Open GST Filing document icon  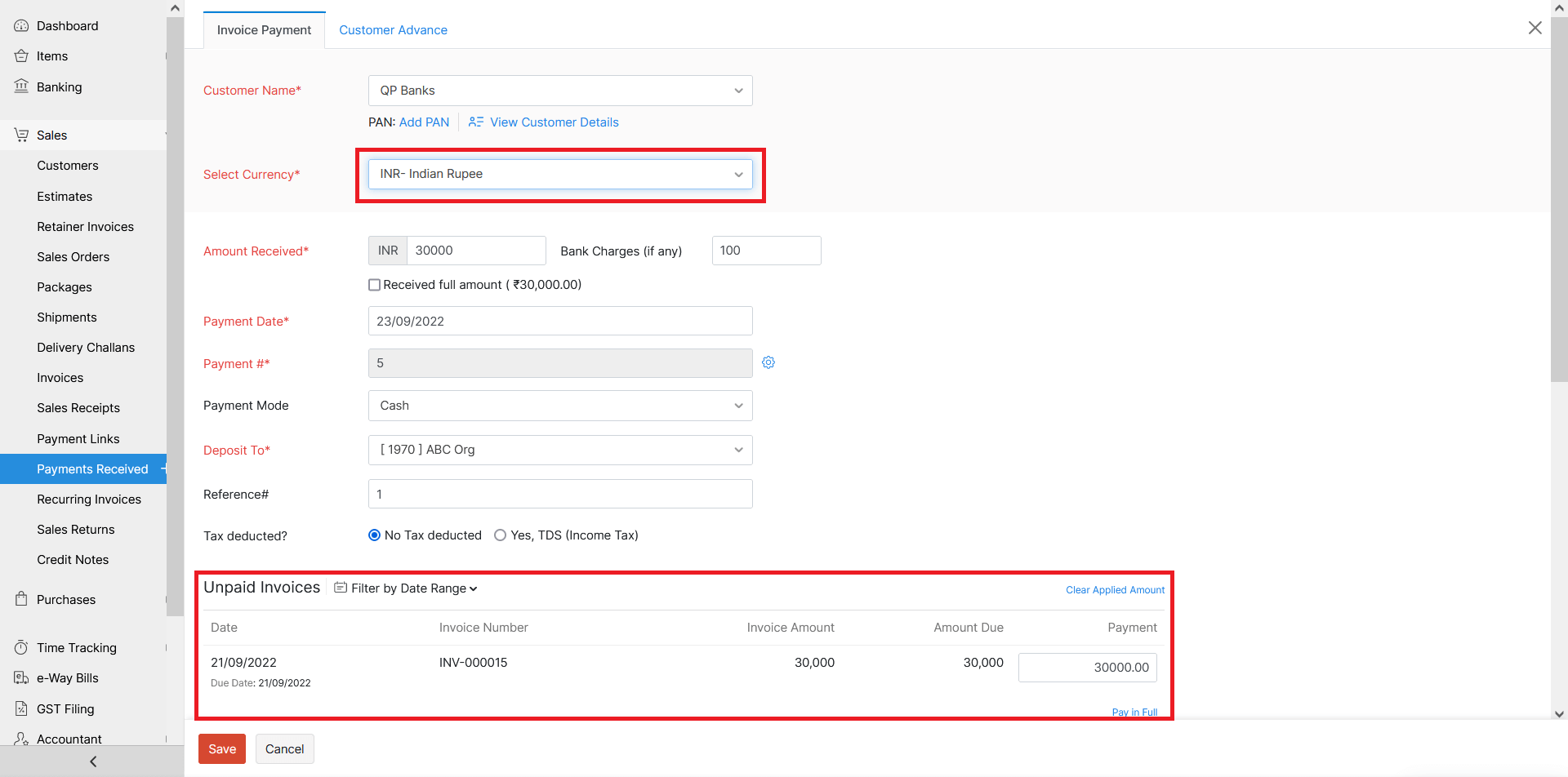tap(21, 708)
